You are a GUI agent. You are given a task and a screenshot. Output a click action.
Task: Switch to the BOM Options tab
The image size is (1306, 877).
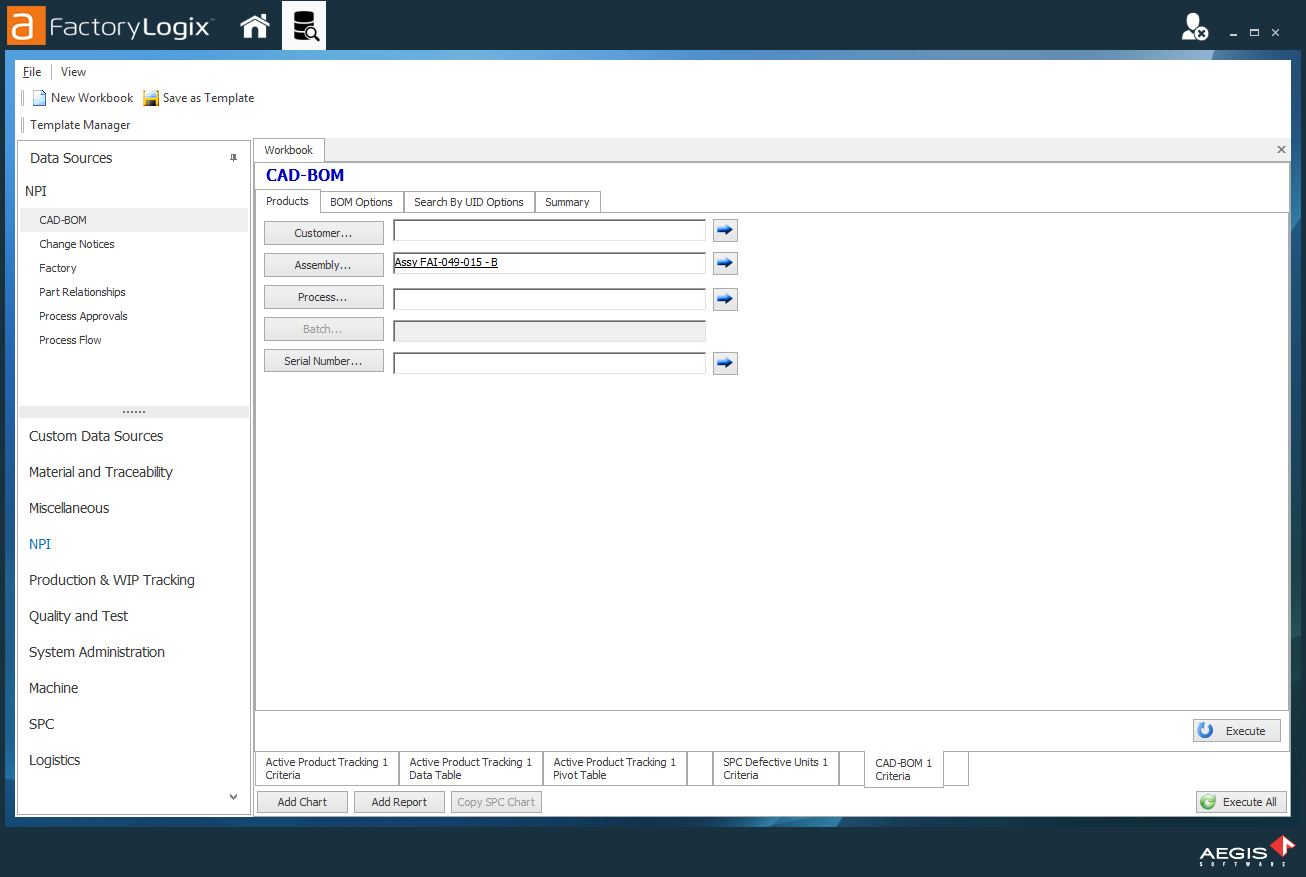[x=361, y=201]
